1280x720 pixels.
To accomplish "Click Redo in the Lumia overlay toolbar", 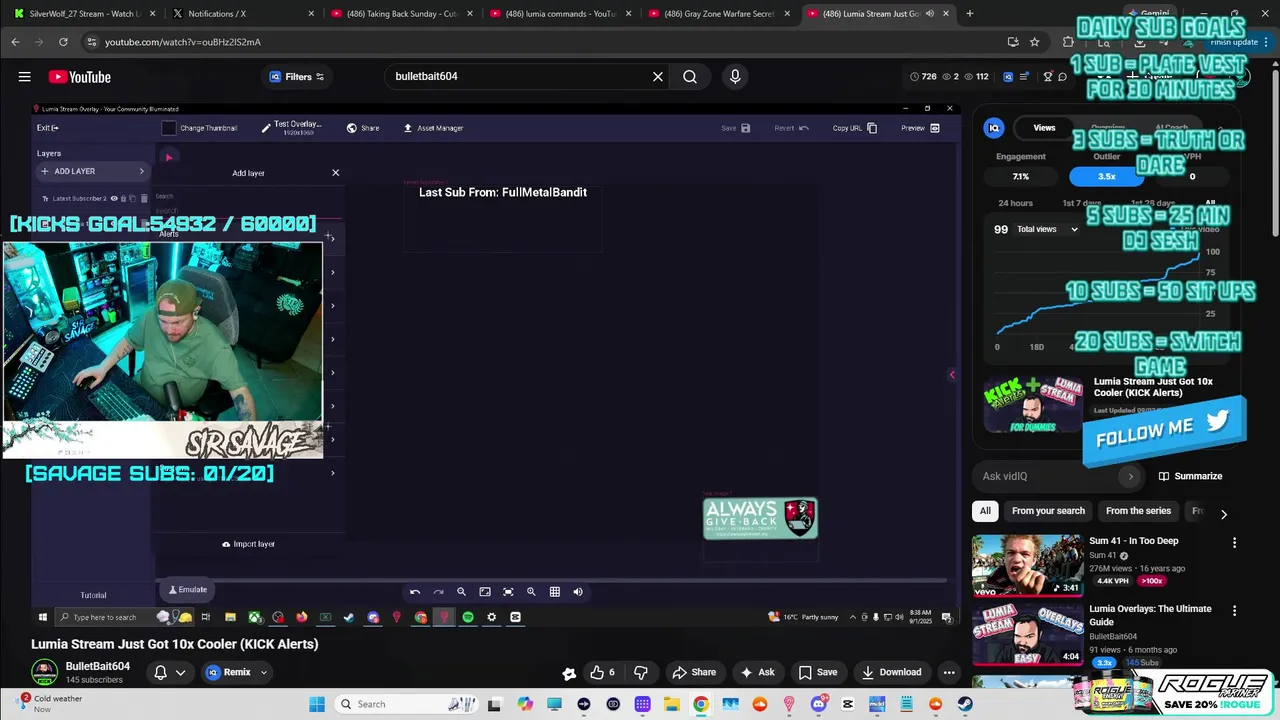I will 438,592.
